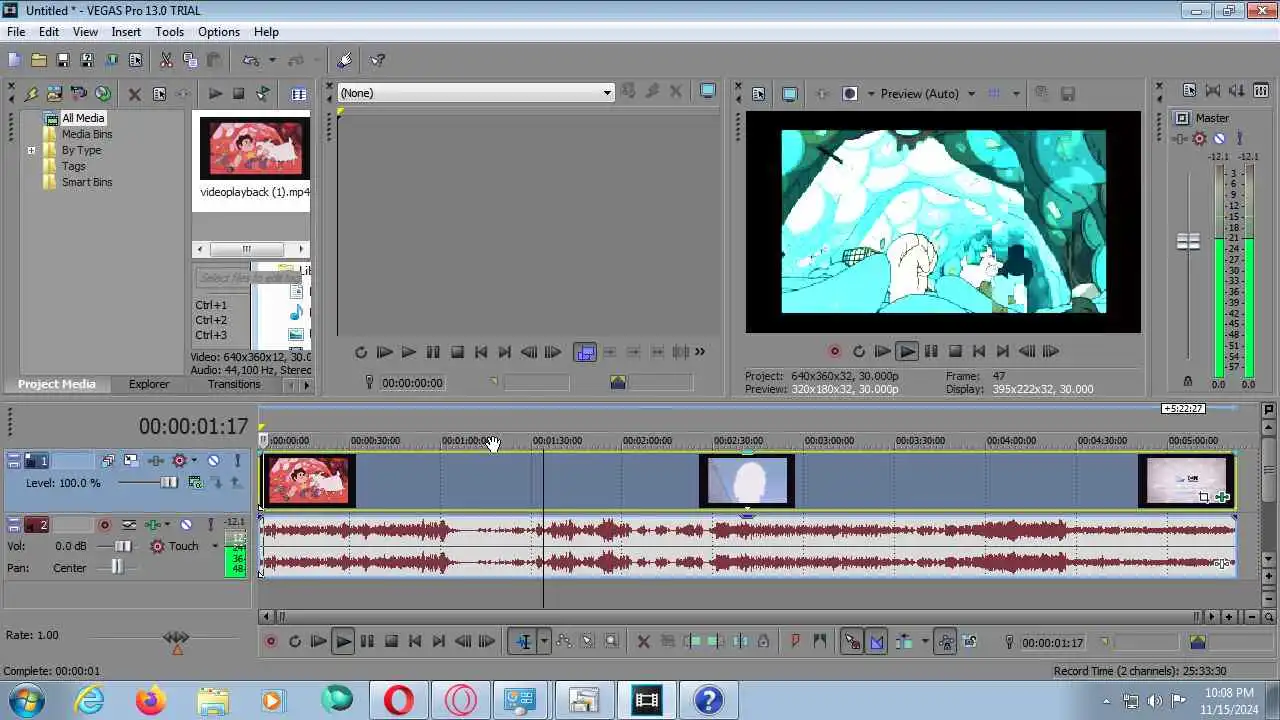Switch to the Explorer tab
Viewport: 1280px width, 720px height.
click(149, 384)
